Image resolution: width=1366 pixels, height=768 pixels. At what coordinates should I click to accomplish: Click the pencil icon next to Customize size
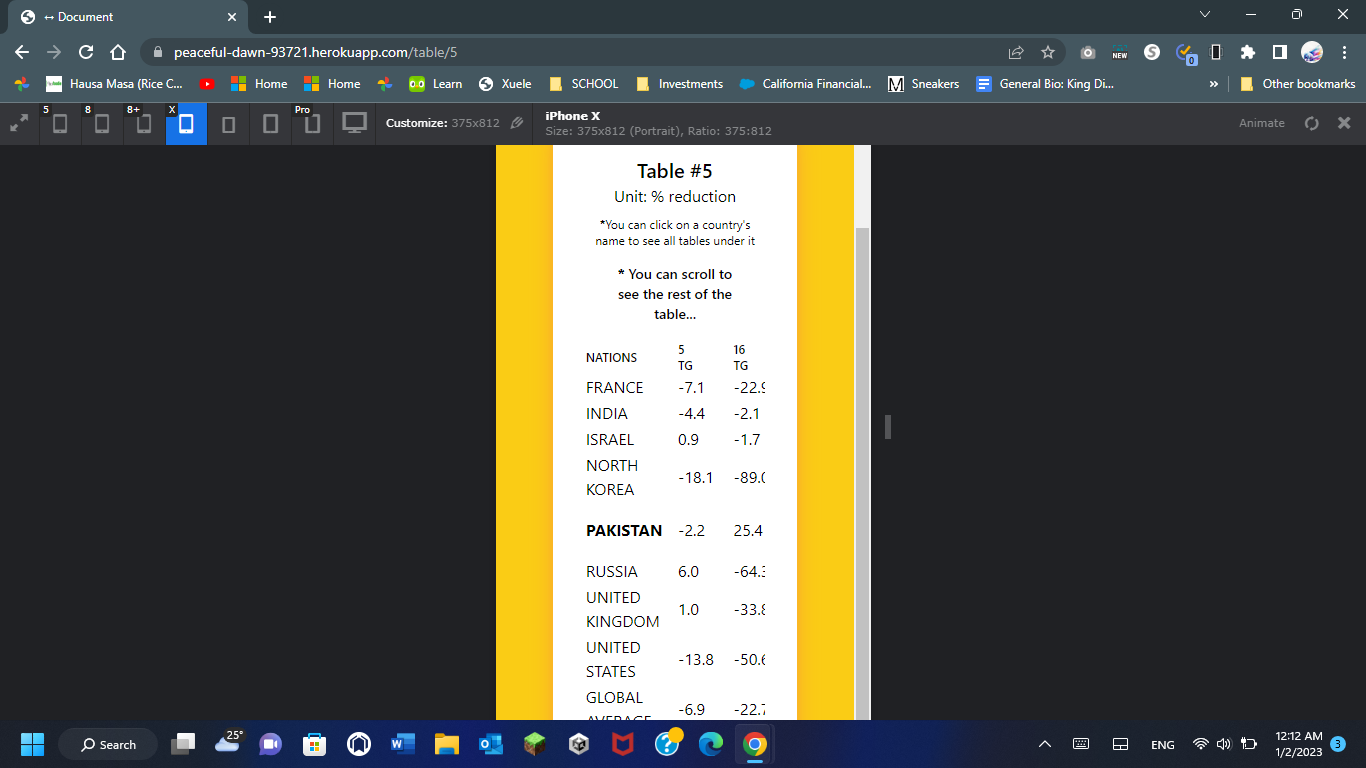click(517, 123)
